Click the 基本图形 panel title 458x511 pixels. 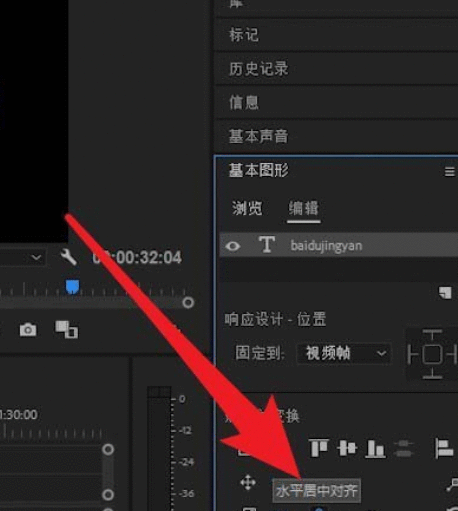[x=259, y=170]
